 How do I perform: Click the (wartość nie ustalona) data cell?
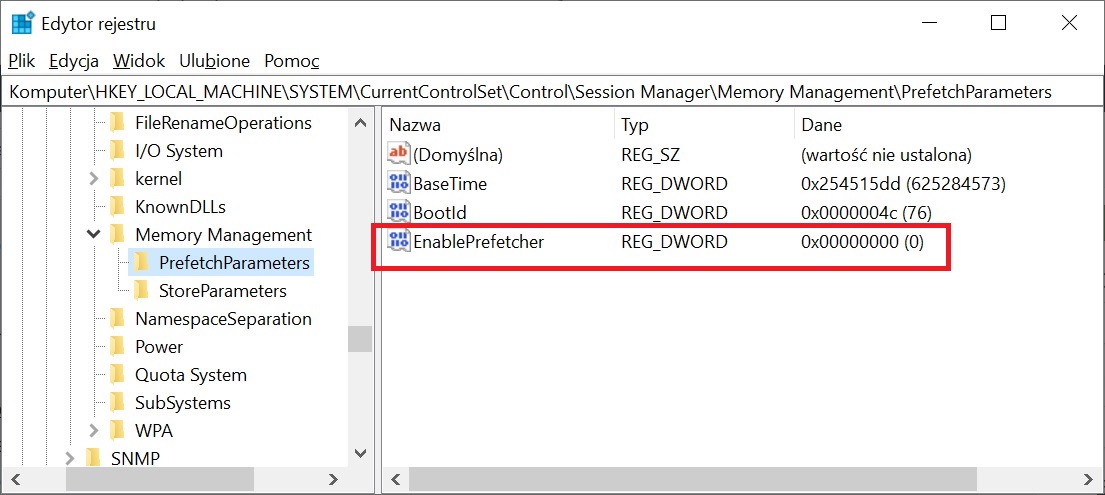click(x=887, y=154)
